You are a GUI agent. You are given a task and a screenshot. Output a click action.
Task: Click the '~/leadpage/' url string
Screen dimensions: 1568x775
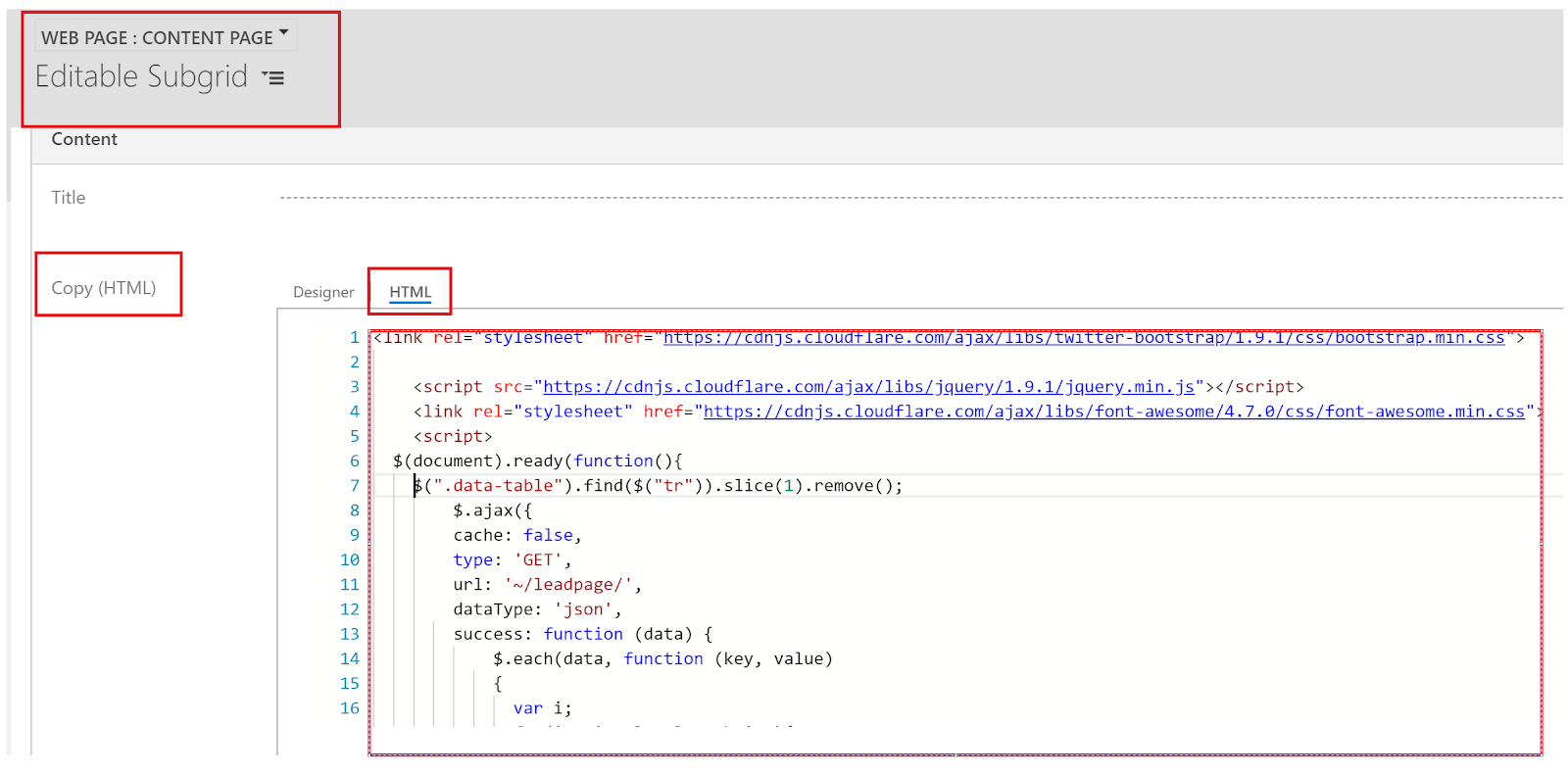(567, 585)
